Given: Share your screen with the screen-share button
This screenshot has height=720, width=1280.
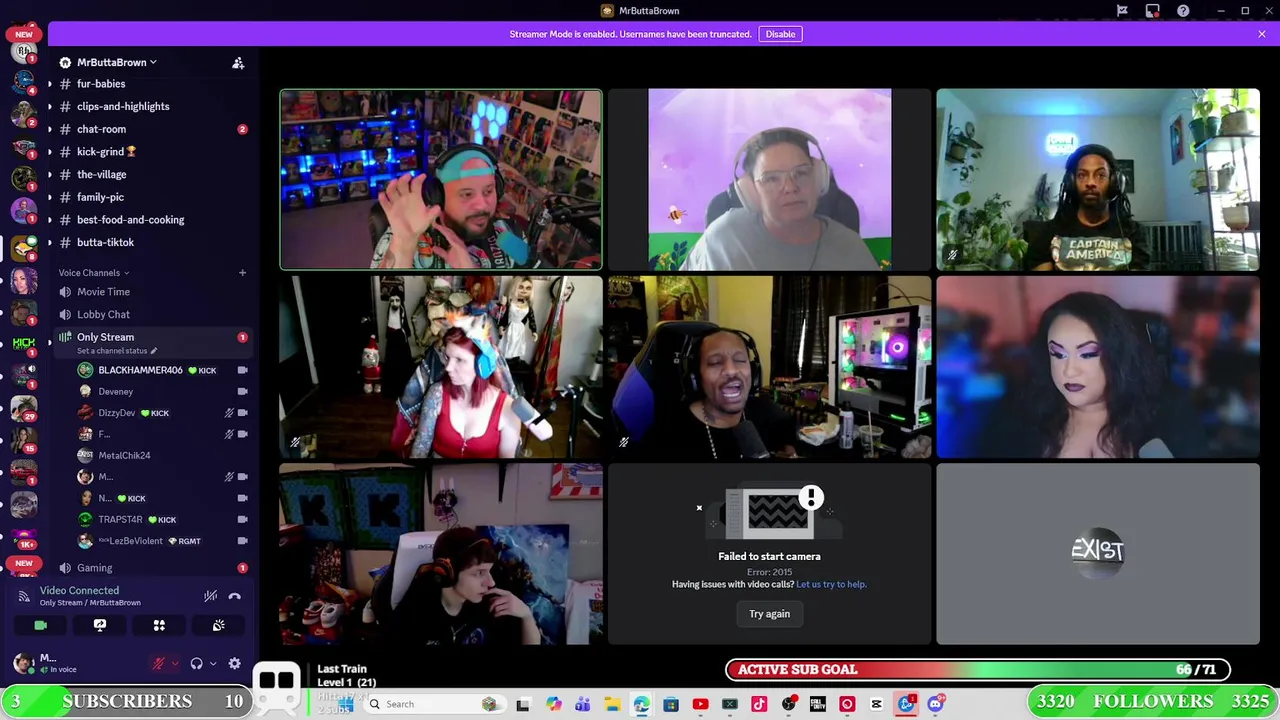Looking at the screenshot, I should pos(100,625).
